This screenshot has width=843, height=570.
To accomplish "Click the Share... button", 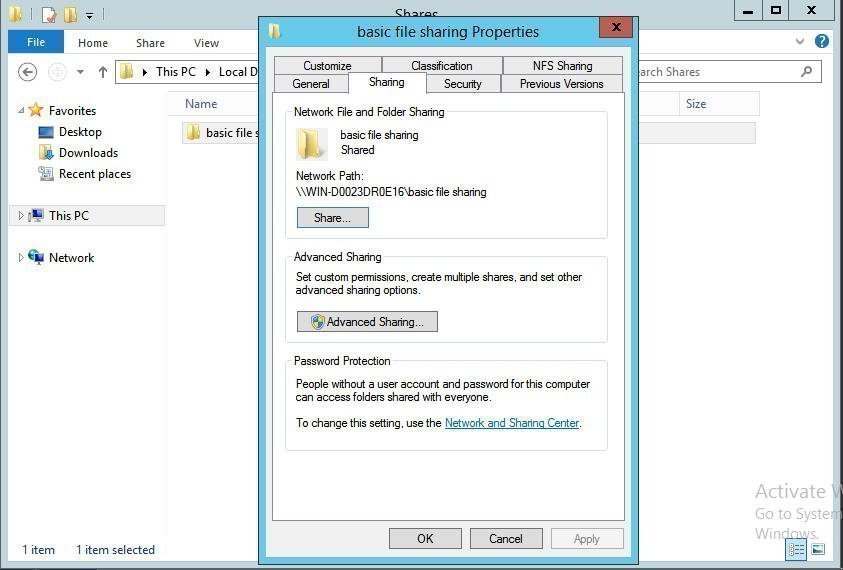I will [333, 218].
